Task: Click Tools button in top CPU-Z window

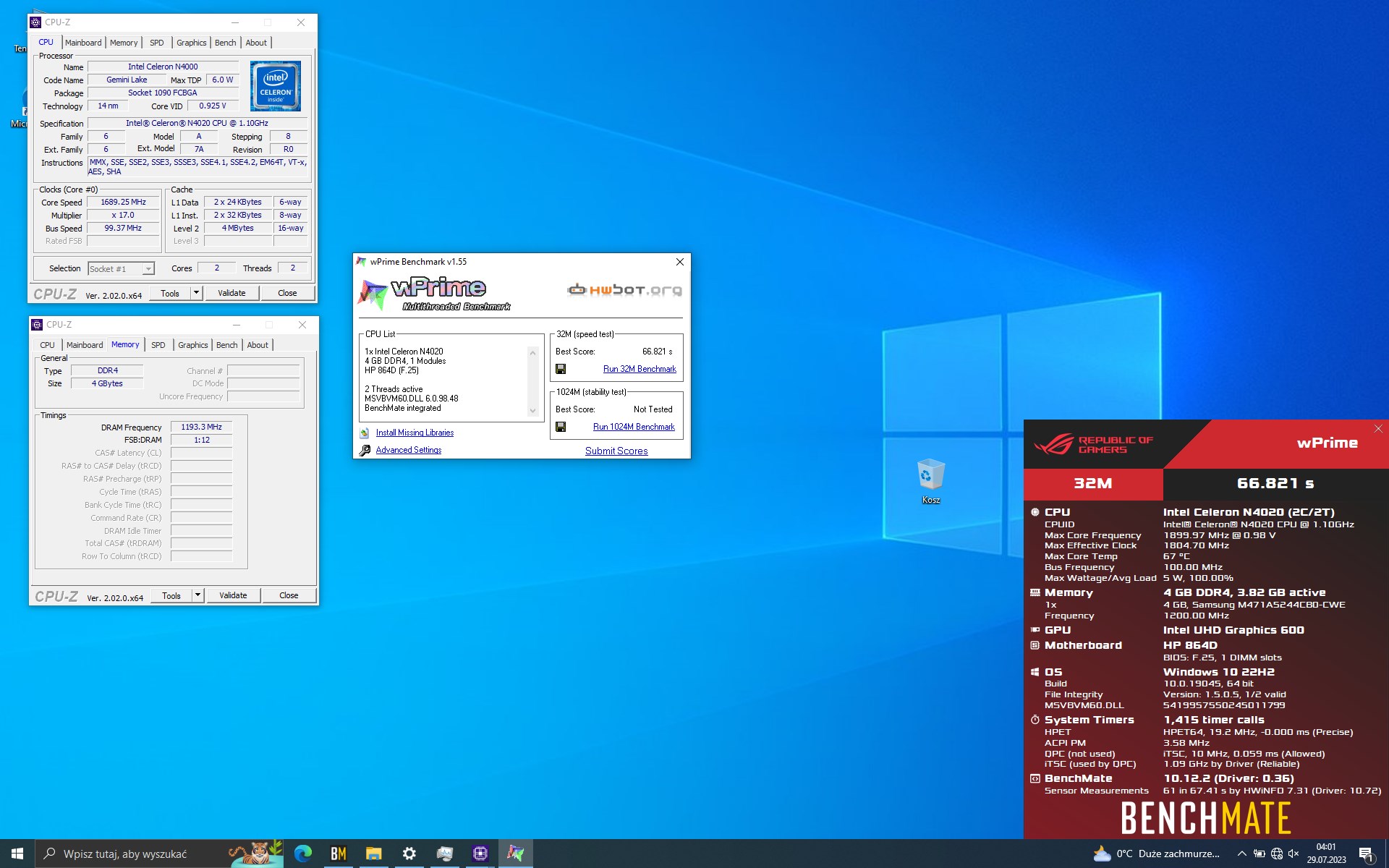Action: click(x=170, y=293)
